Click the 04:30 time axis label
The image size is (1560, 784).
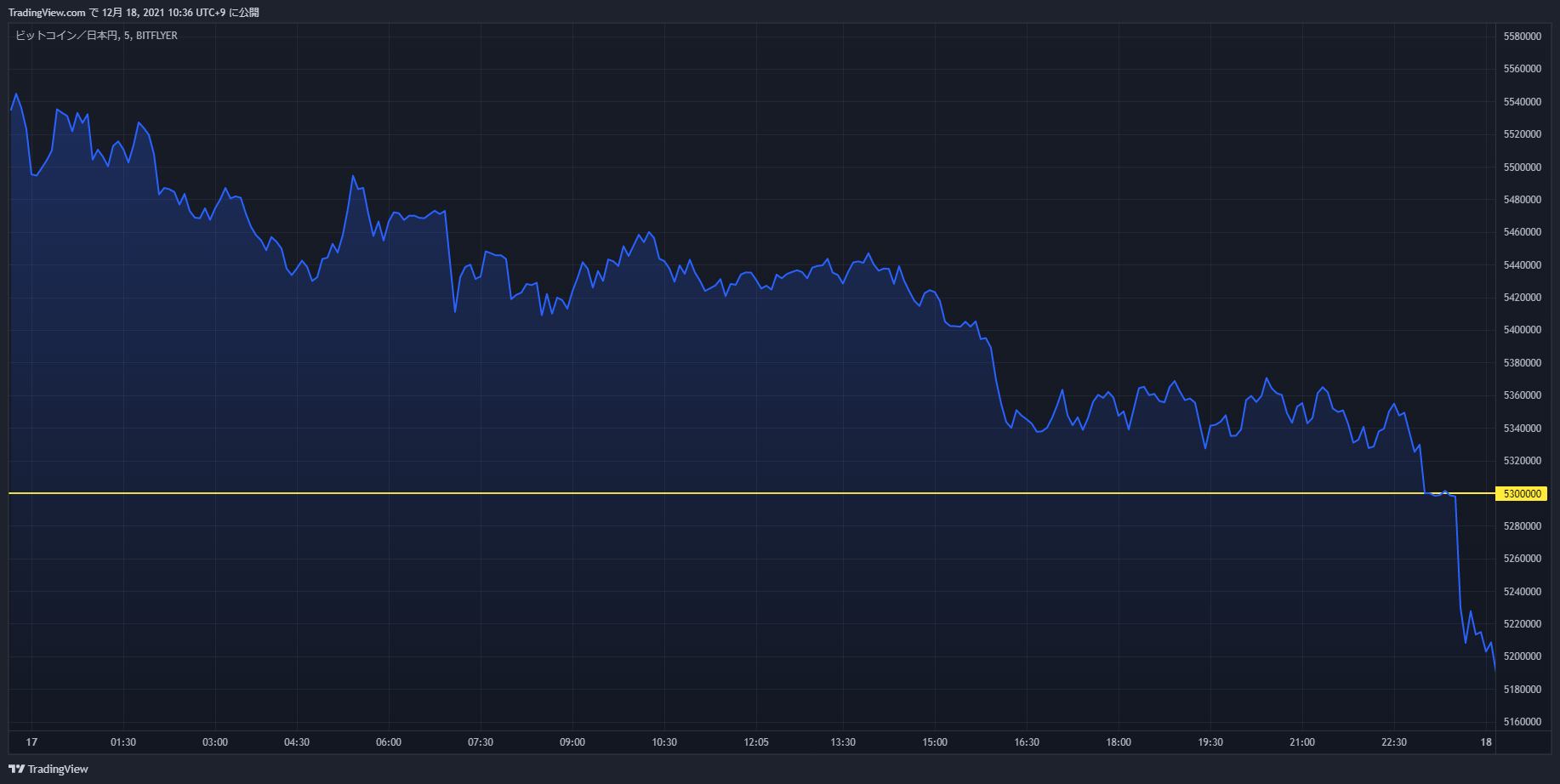[x=297, y=742]
